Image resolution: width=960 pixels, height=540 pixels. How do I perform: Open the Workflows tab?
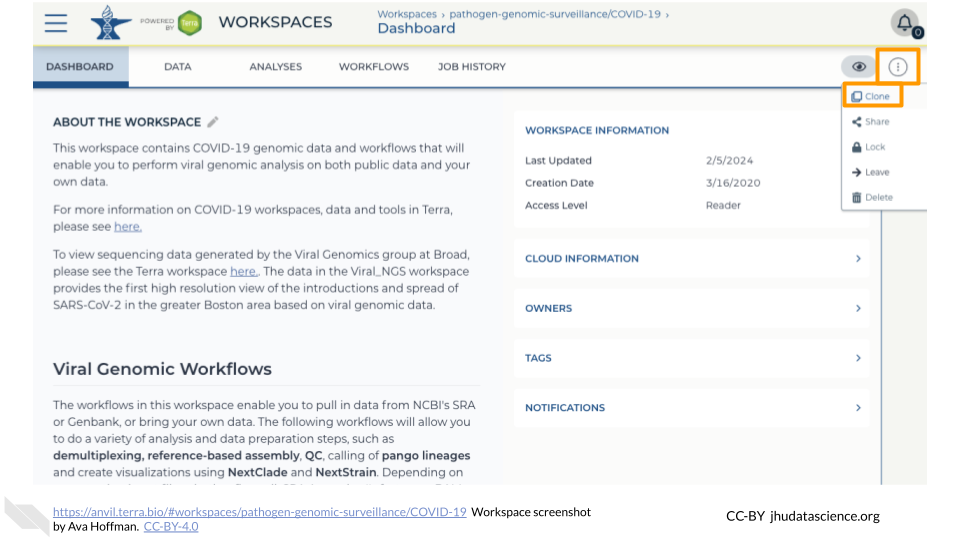pyautogui.click(x=373, y=67)
